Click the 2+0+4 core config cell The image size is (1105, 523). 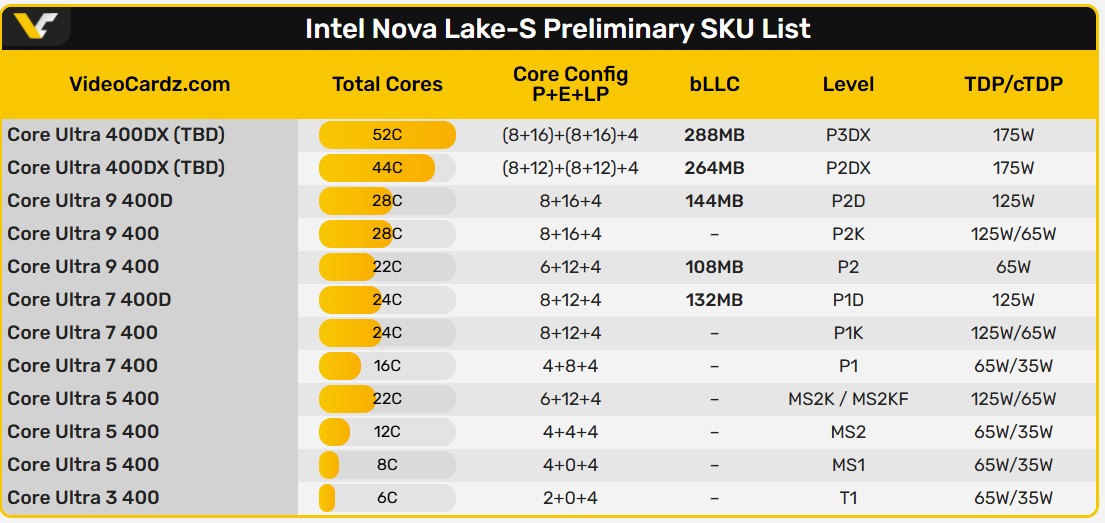click(x=570, y=498)
